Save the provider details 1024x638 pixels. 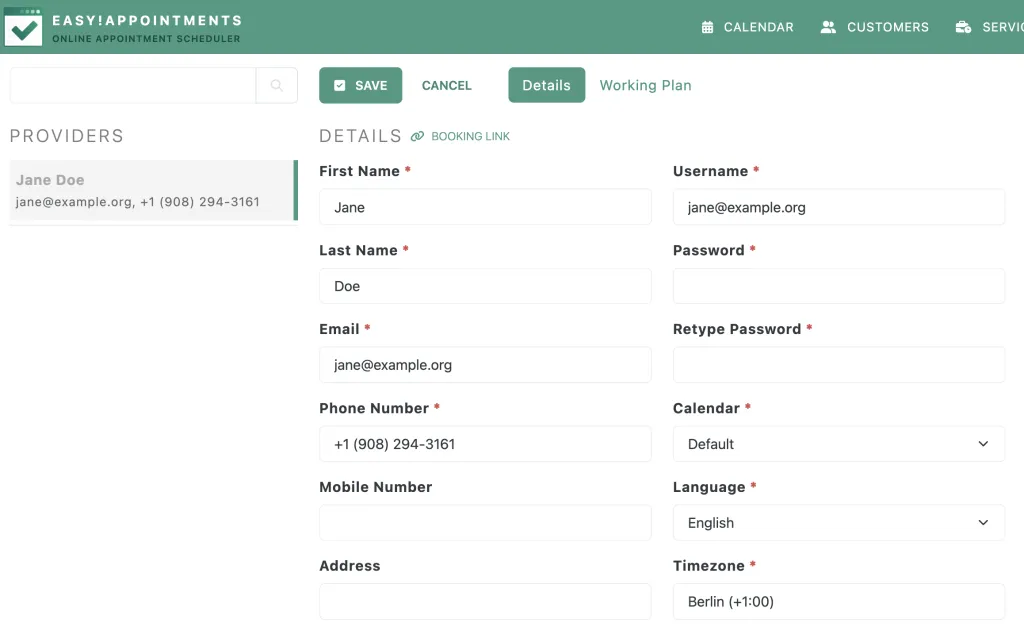[x=360, y=86]
